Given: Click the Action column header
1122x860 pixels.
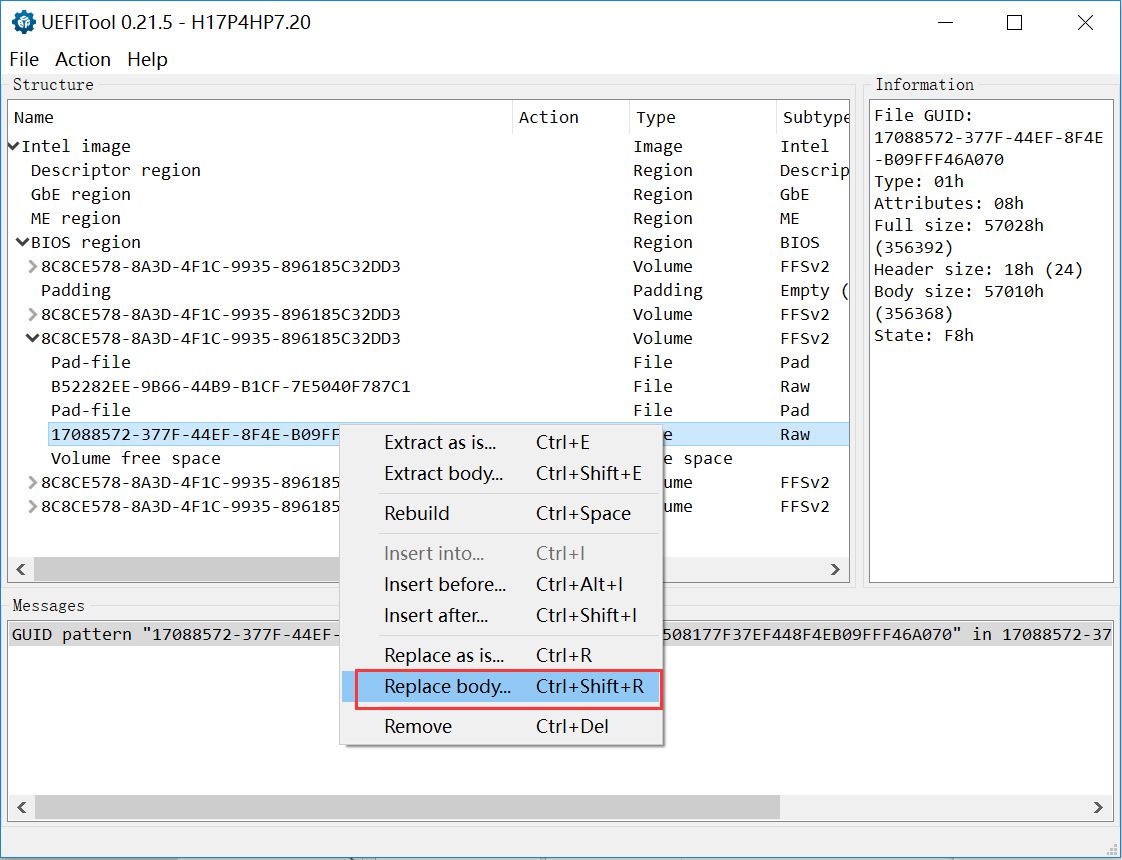Looking at the screenshot, I should click(x=571, y=117).
